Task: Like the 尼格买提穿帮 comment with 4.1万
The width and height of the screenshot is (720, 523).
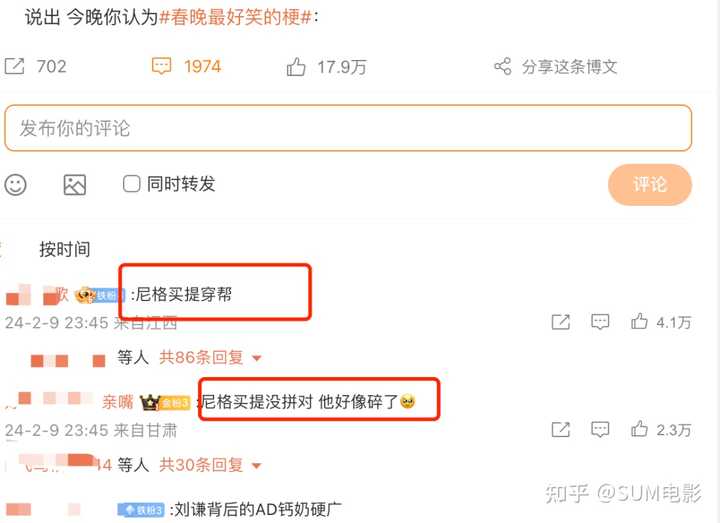Action: 639,322
